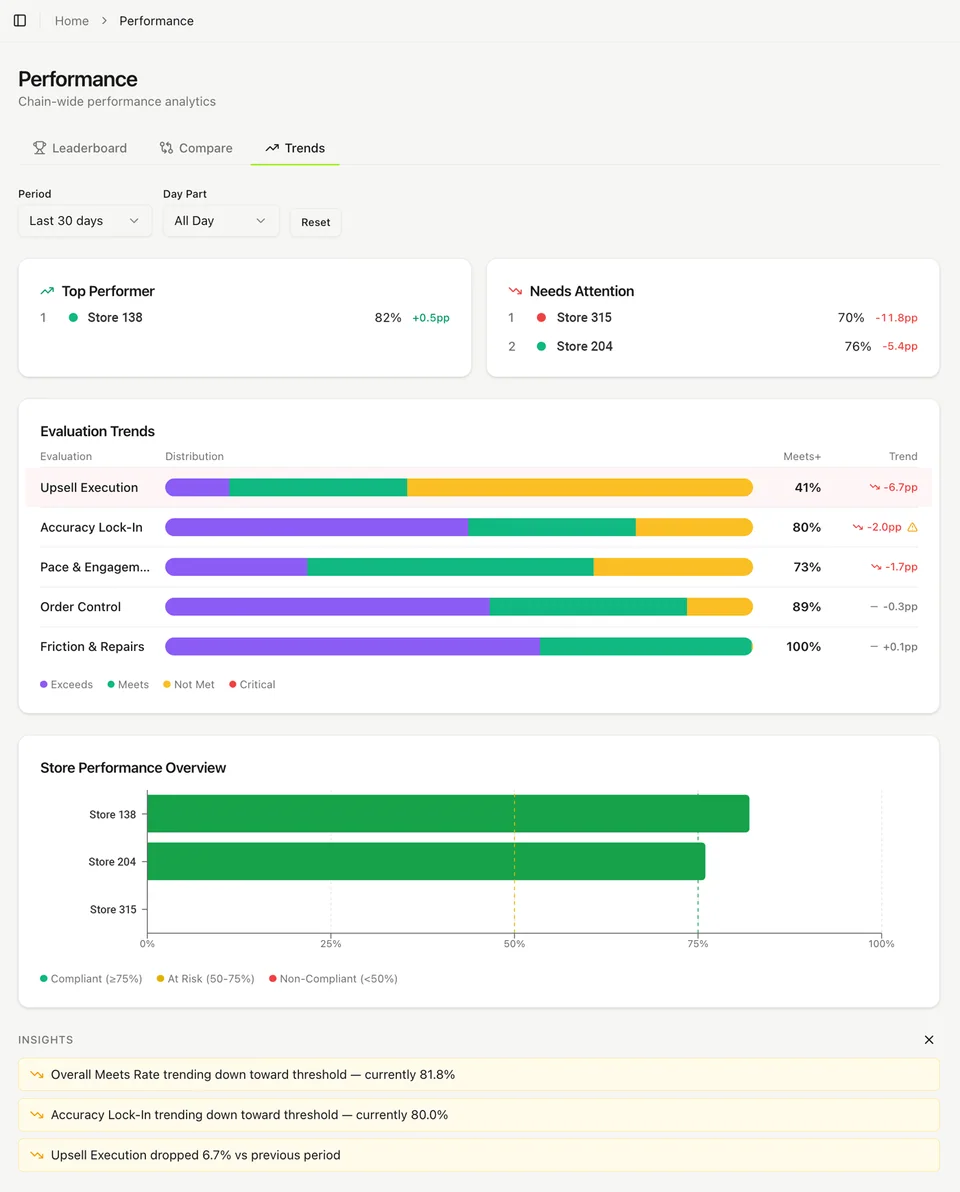
Task: Click the 89% Meets+ value
Action: pyautogui.click(x=806, y=607)
